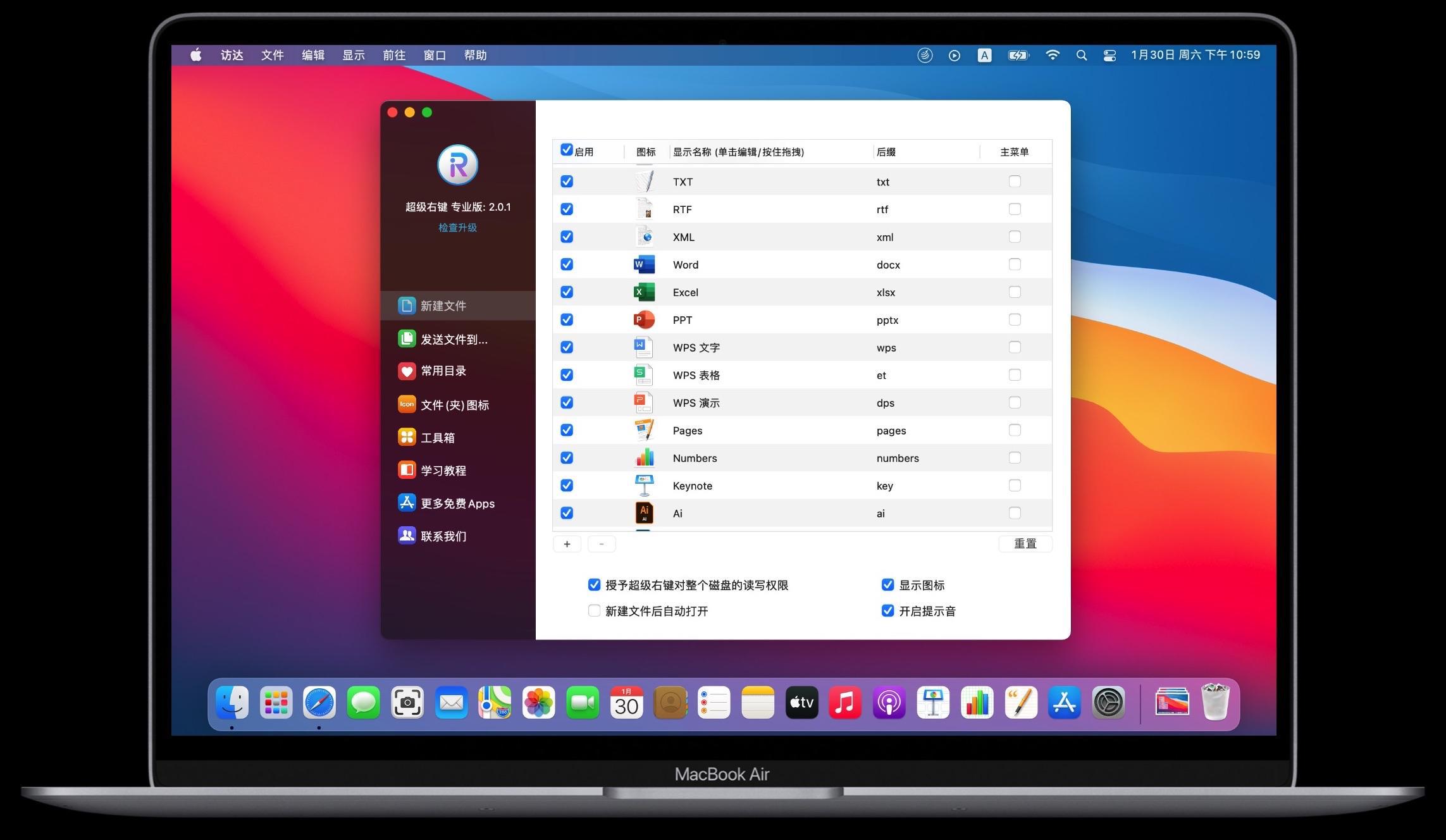Image resolution: width=1446 pixels, height=840 pixels.
Task: Check the 新建文件后自动打开 option
Action: pyautogui.click(x=593, y=610)
